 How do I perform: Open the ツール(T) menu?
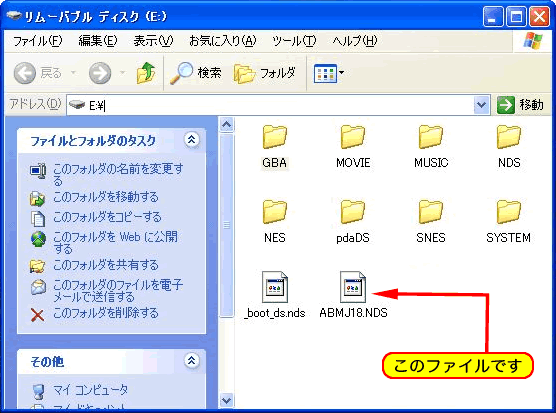[294, 41]
